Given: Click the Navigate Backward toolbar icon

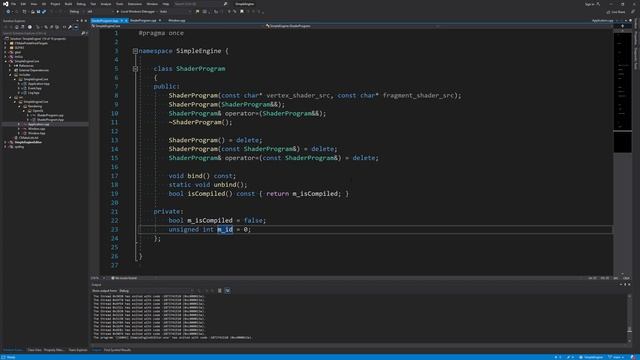Looking at the screenshot, I should pos(8,12).
